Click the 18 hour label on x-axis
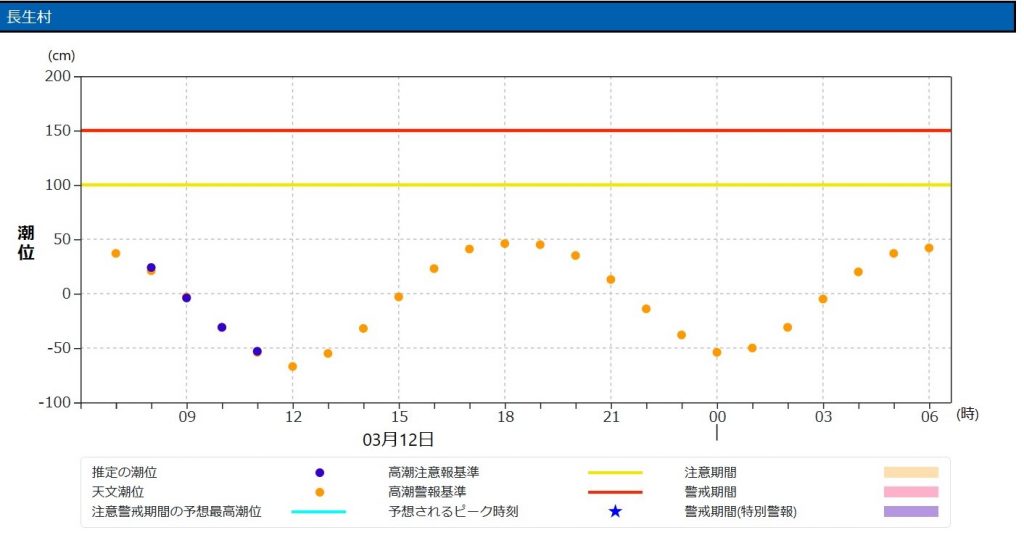 click(x=505, y=417)
